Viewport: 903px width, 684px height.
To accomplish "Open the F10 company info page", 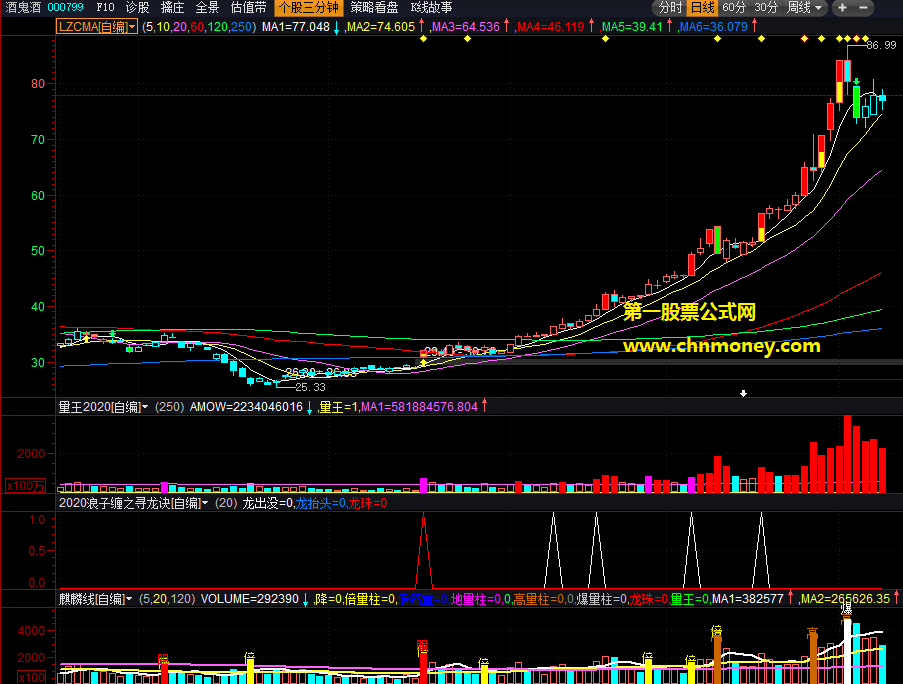I will coord(105,7).
